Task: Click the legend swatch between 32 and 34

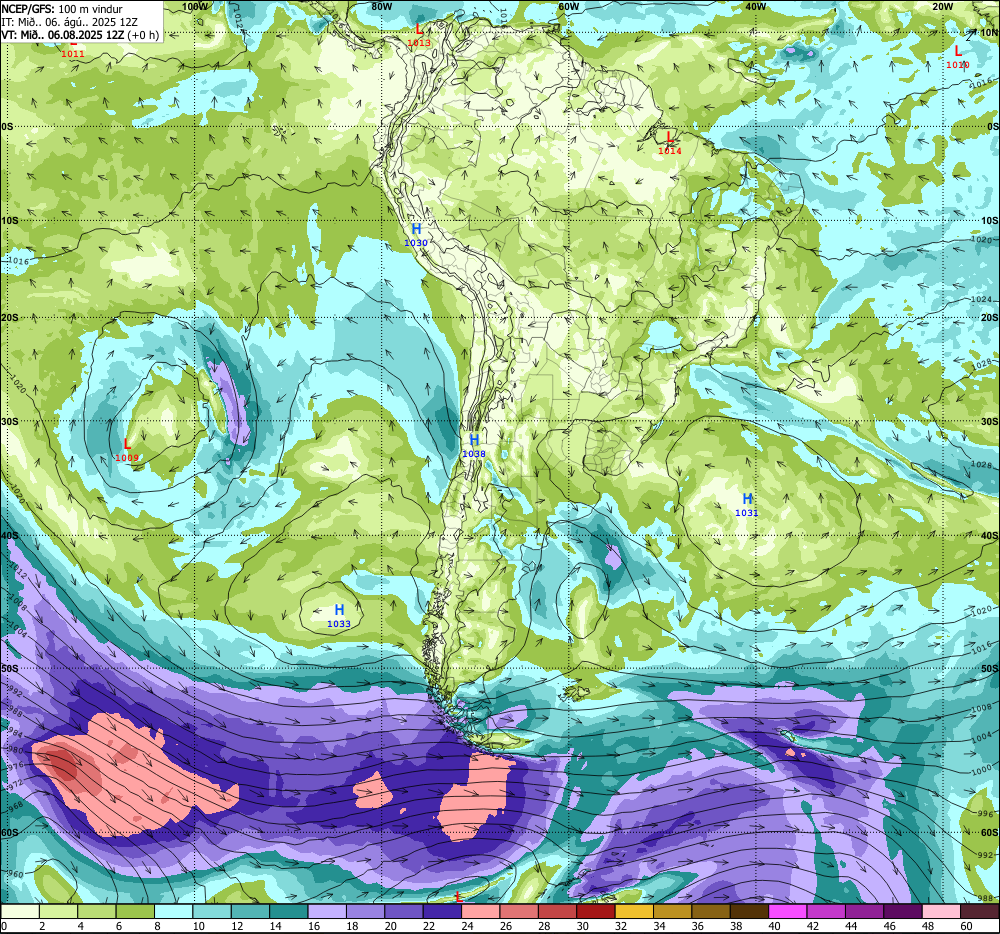Action: tap(634, 912)
